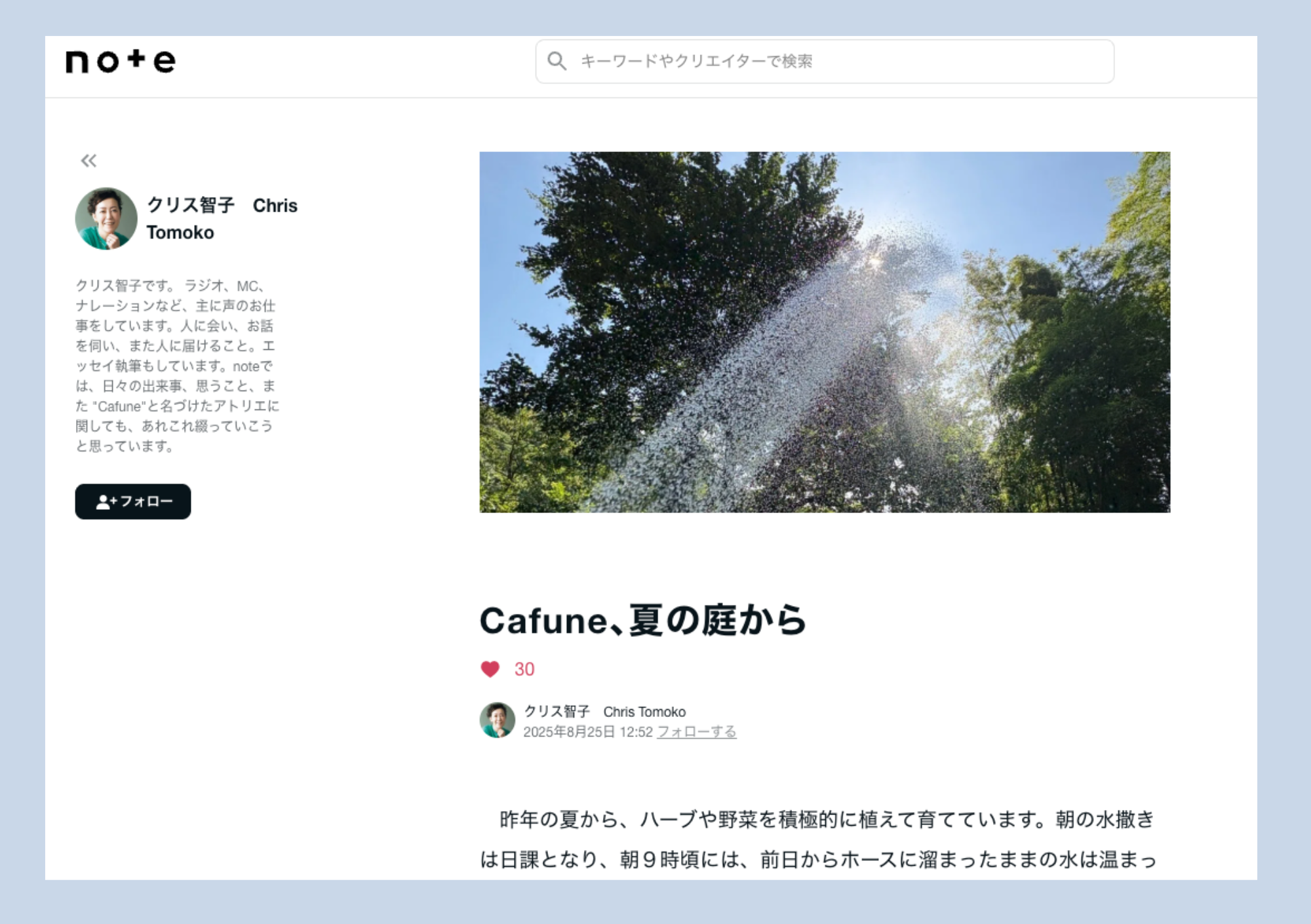Image resolution: width=1311 pixels, height=924 pixels.
Task: Click the フォローする link in byline
Action: pos(697,732)
